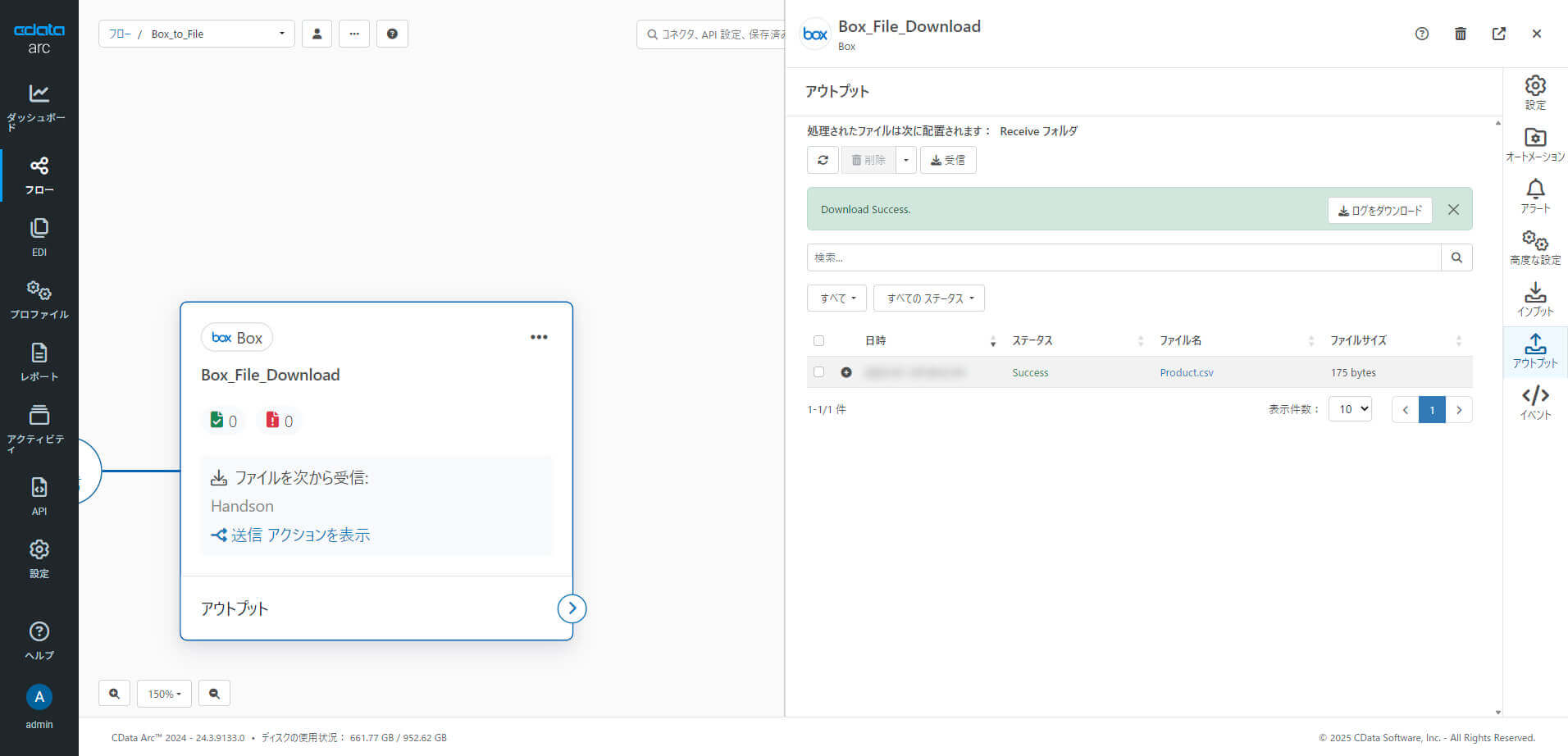Open the rows-per-page dropdown

tap(1350, 409)
